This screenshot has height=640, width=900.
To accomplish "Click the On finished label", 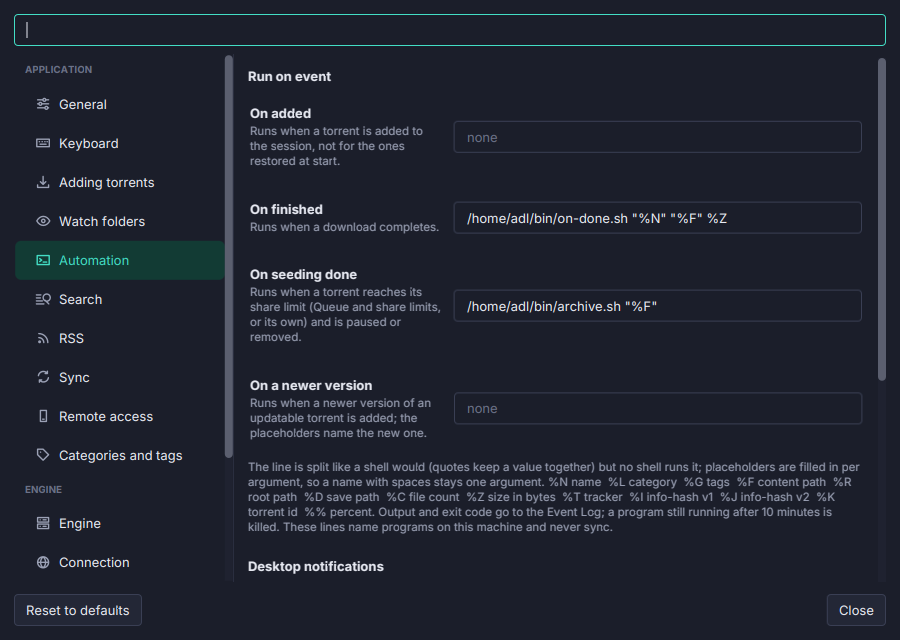I will [x=286, y=209].
